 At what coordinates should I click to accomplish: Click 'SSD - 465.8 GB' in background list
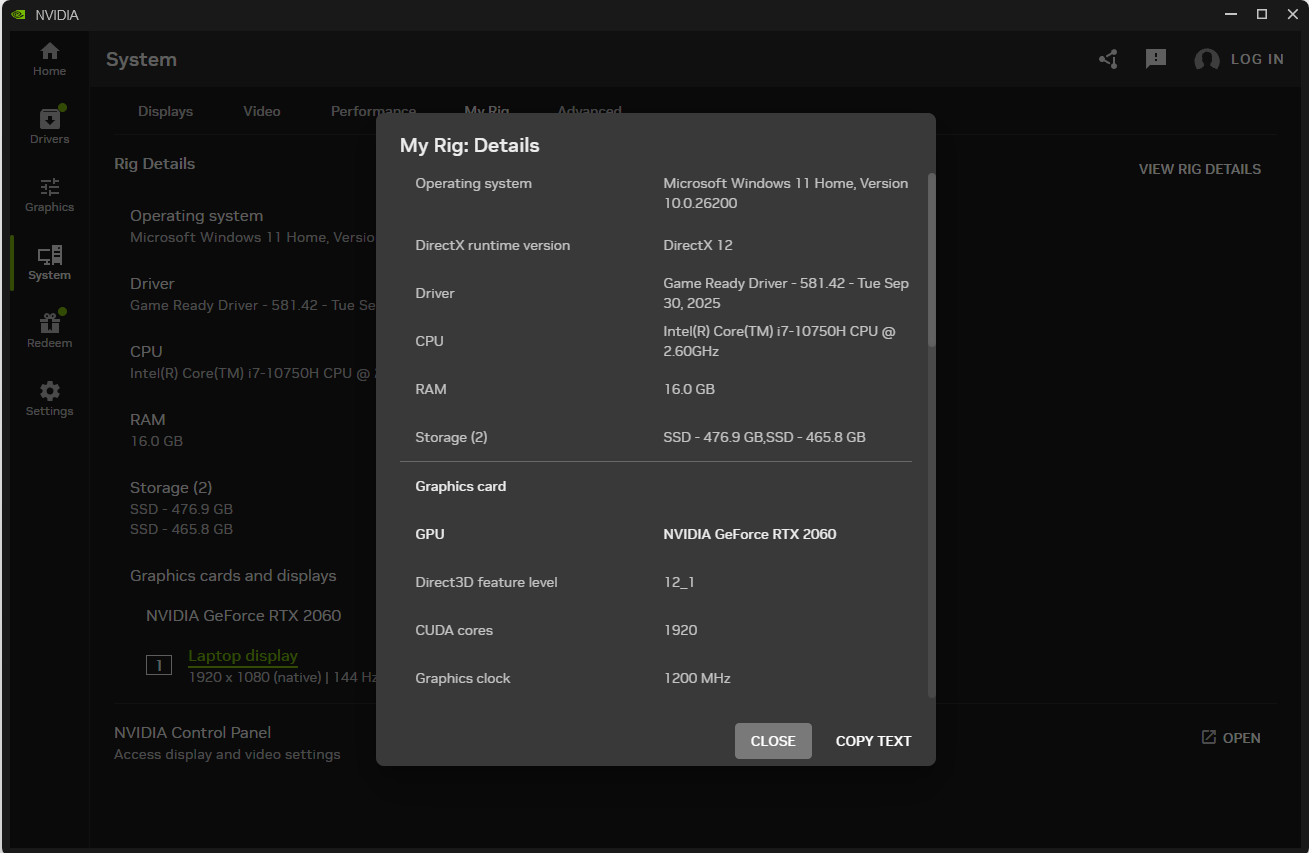pyautogui.click(x=181, y=529)
